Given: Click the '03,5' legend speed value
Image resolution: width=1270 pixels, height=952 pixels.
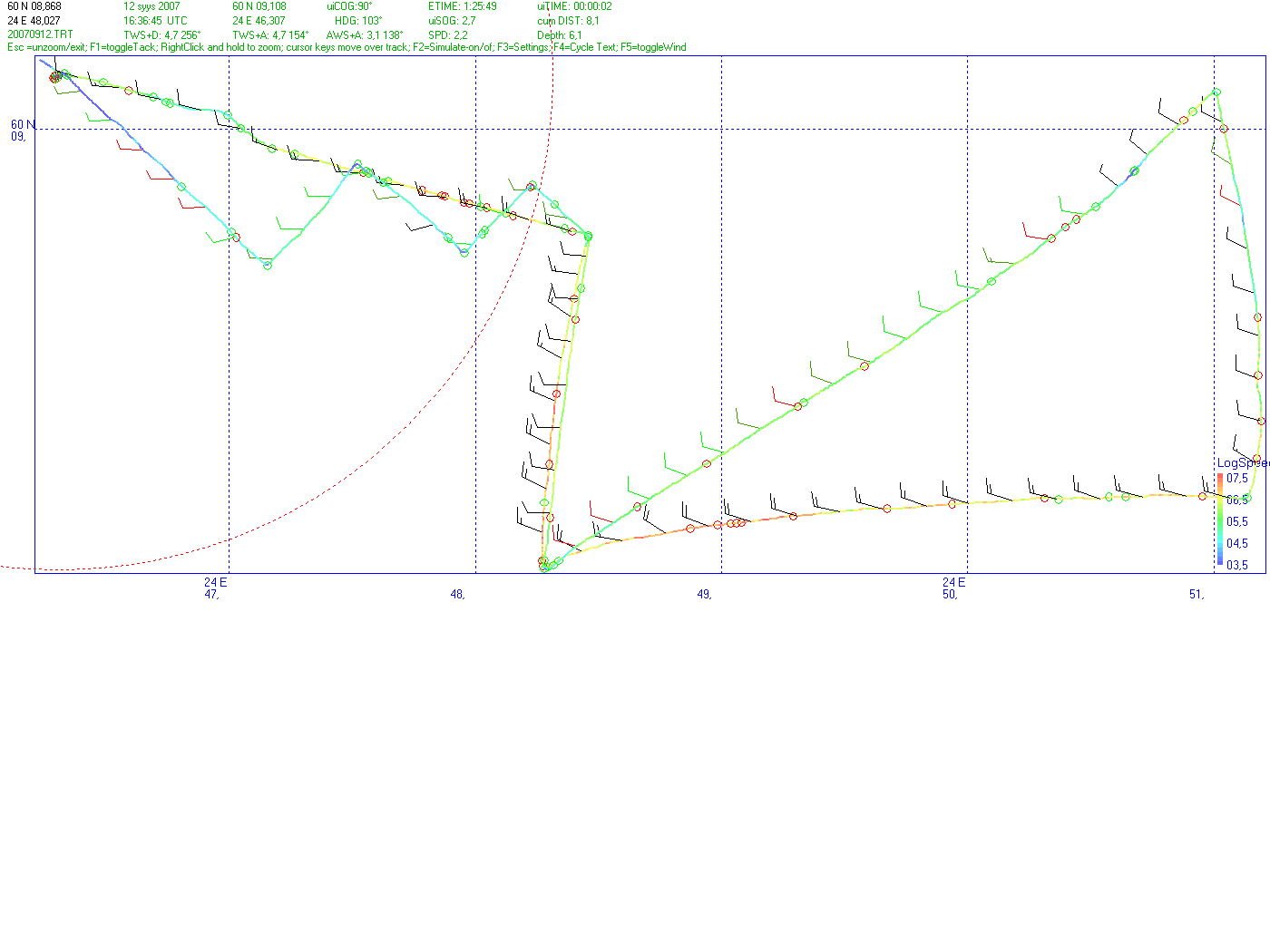Looking at the screenshot, I should click(x=1237, y=565).
